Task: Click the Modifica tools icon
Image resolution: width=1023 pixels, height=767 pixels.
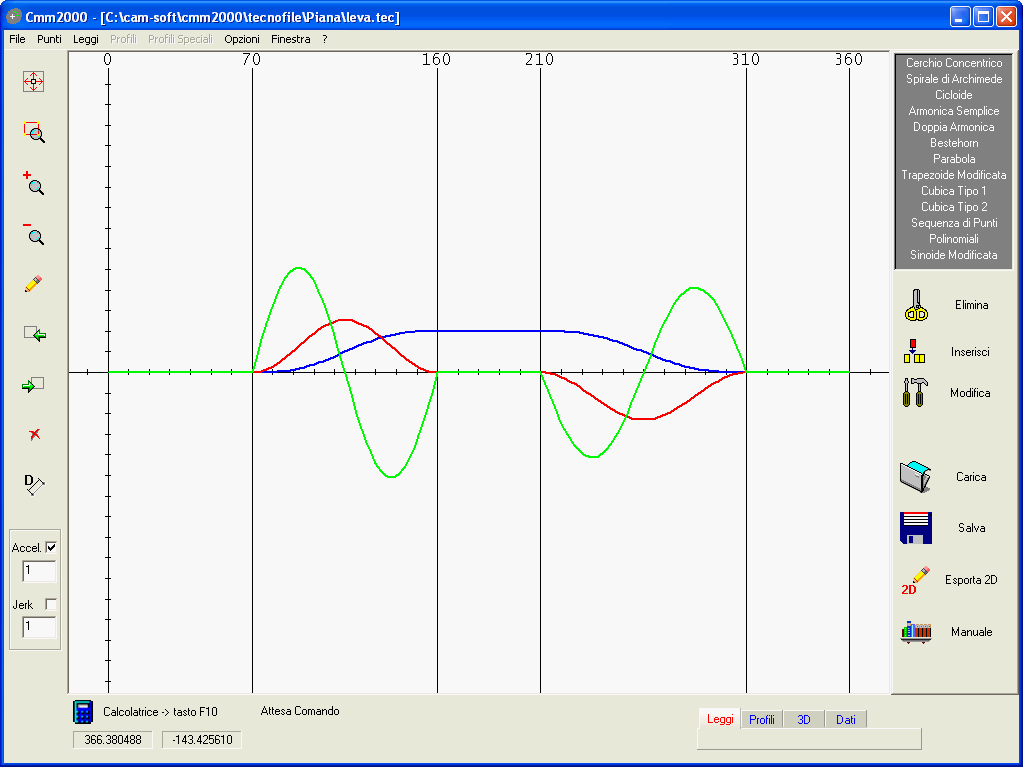Action: [x=915, y=393]
